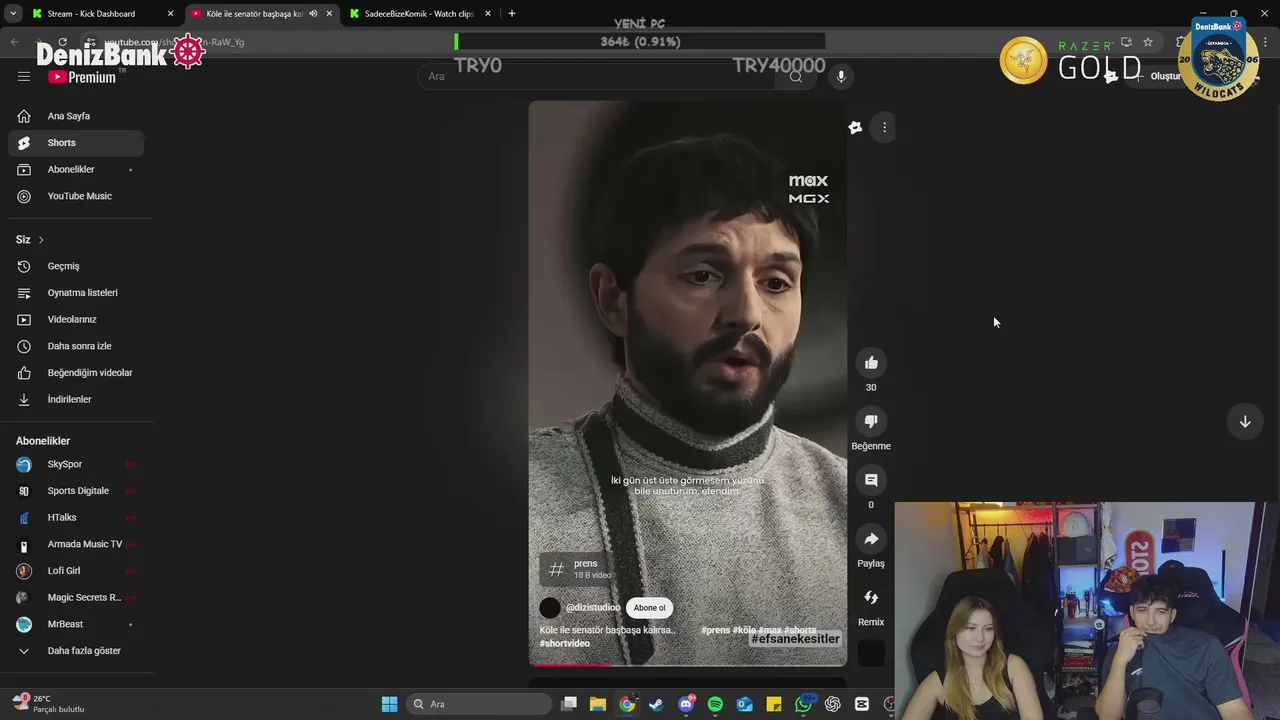This screenshot has width=1280, height=720.
Task: Launch Steam from taskbar
Action: coord(656,704)
